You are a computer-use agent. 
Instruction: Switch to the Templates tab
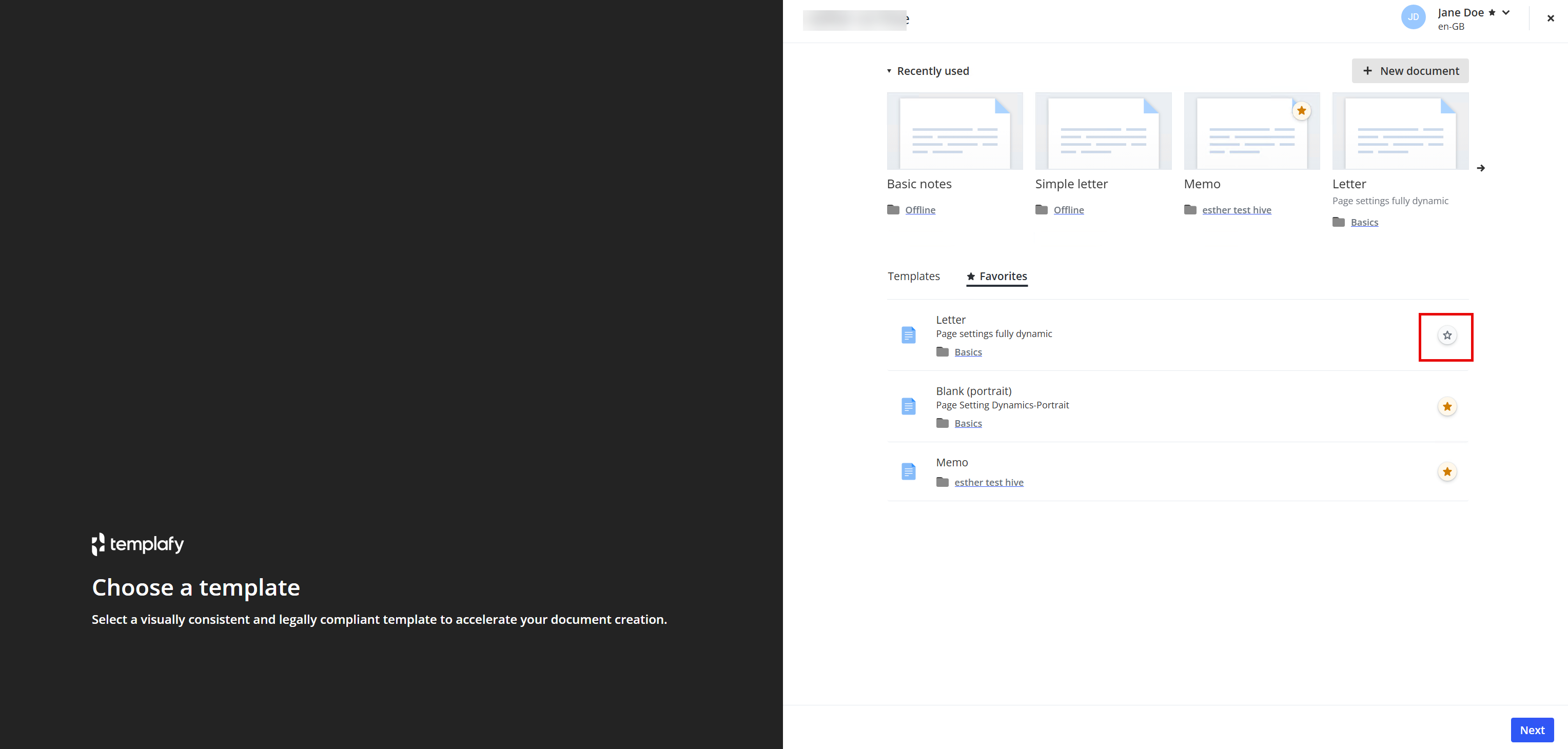(914, 276)
